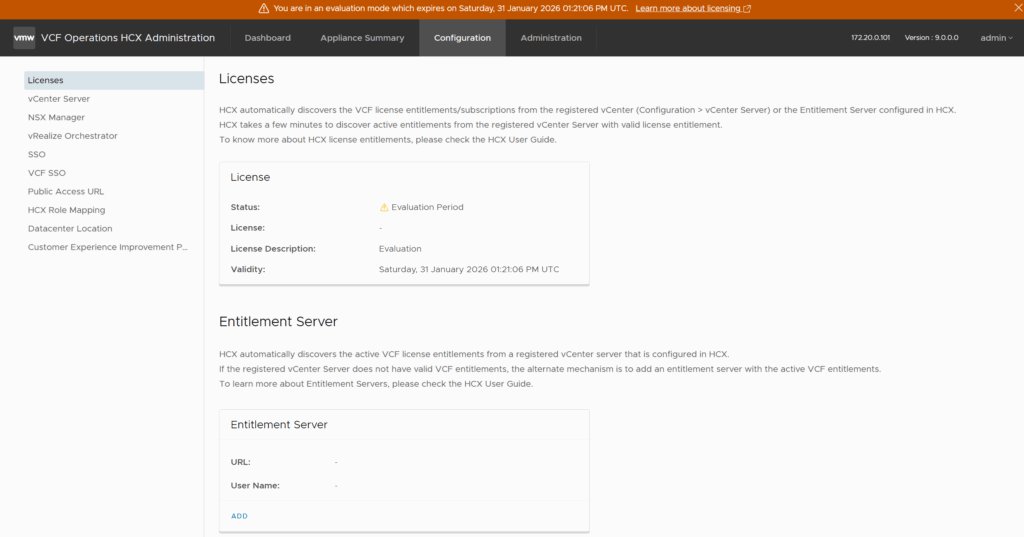Open the SSO sidebar item
The image size is (1024, 537).
37,154
